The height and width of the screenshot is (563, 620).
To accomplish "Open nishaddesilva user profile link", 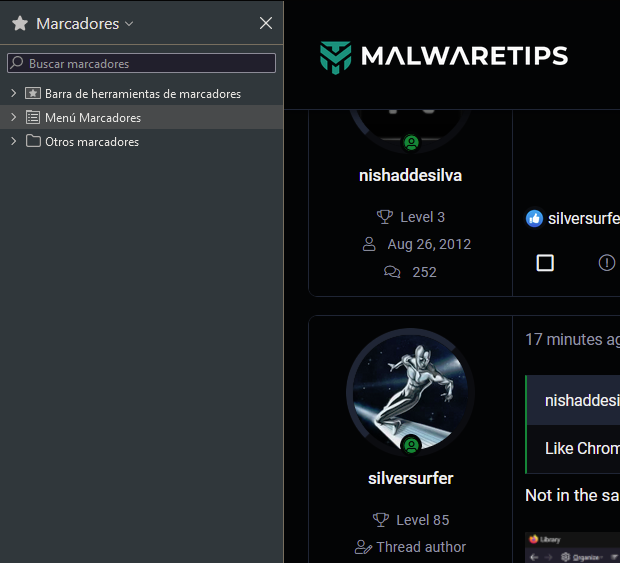I will tap(410, 176).
